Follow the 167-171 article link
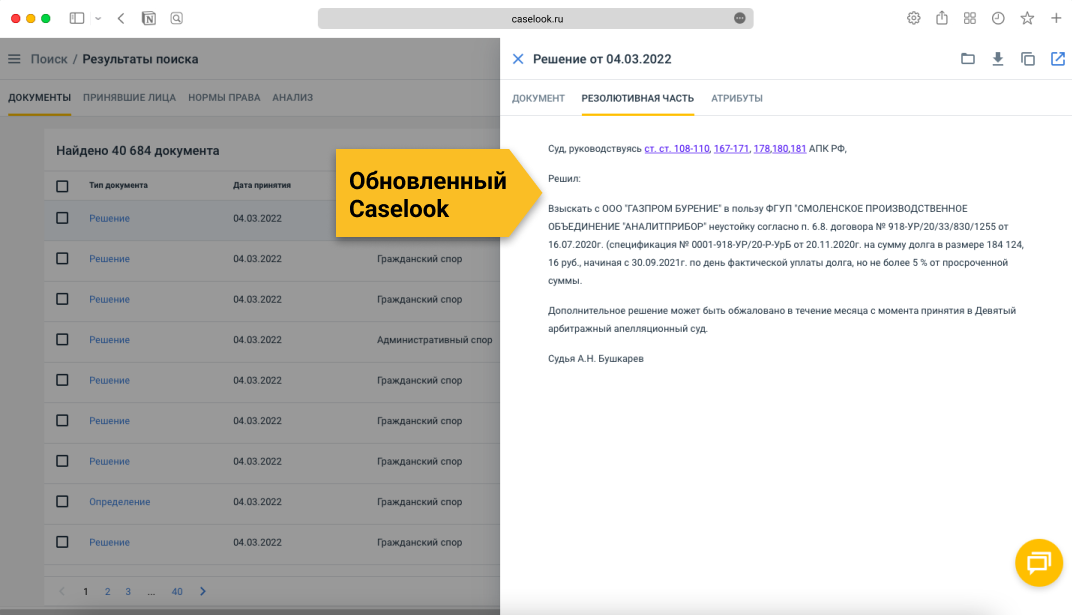The height and width of the screenshot is (615, 1072). [x=732, y=148]
